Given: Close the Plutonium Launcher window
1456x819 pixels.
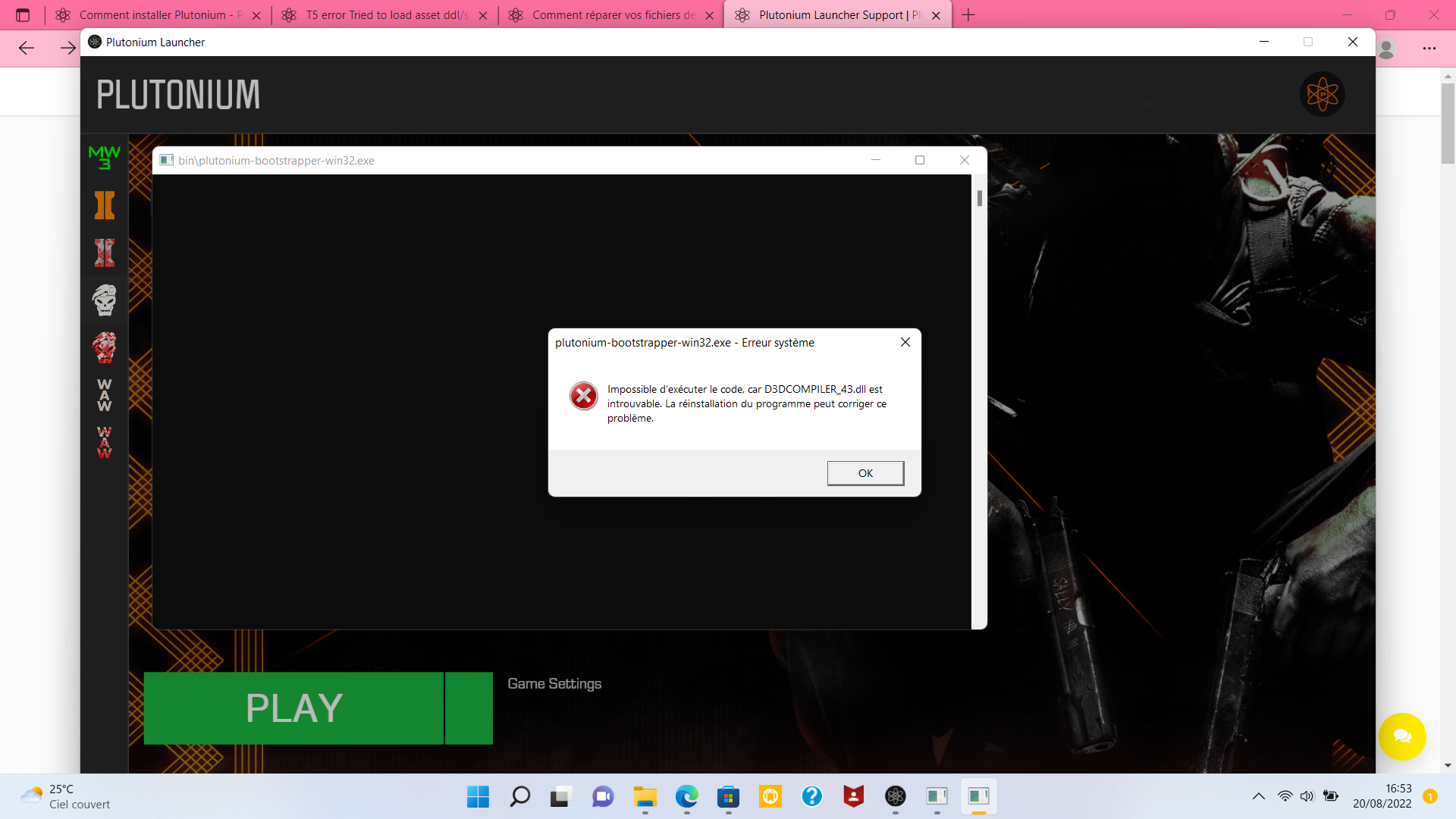Looking at the screenshot, I should coord(1353,42).
